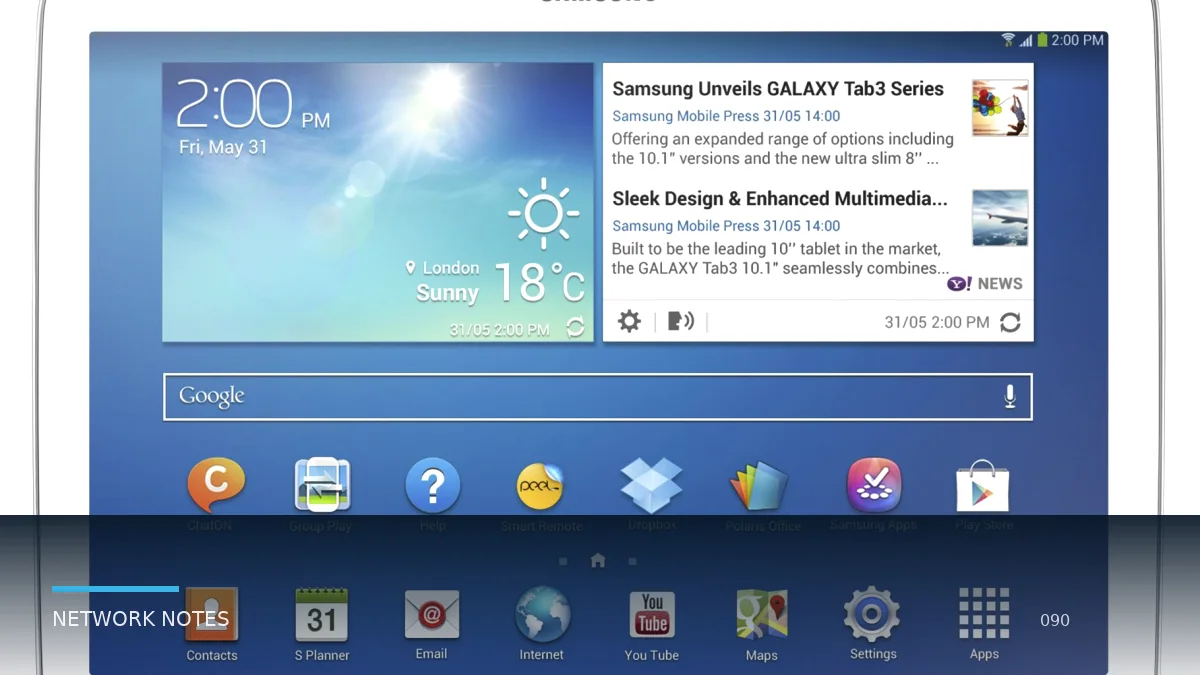1200x675 pixels.
Task: Click the Google search bar
Action: 598,397
